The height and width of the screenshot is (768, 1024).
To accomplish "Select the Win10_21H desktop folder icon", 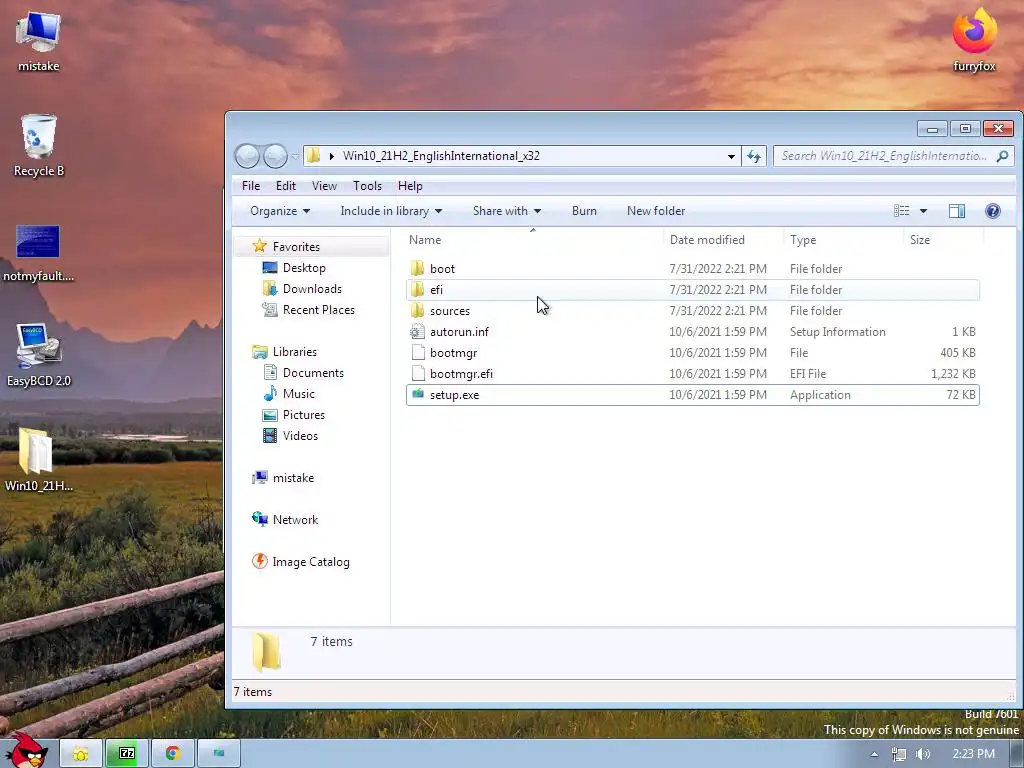I will coord(38,459).
